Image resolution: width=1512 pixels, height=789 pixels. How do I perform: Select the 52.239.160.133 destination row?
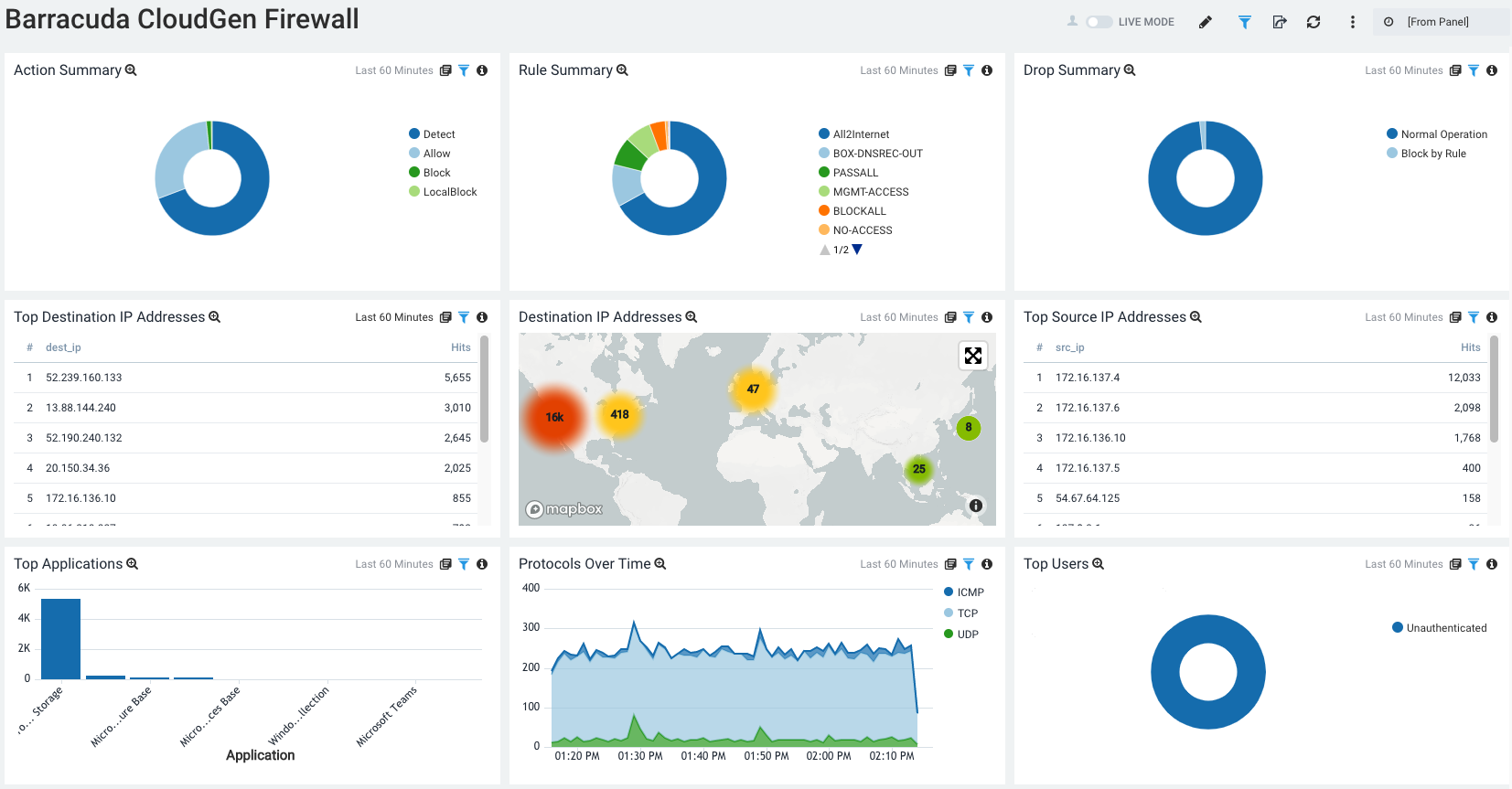pos(246,378)
